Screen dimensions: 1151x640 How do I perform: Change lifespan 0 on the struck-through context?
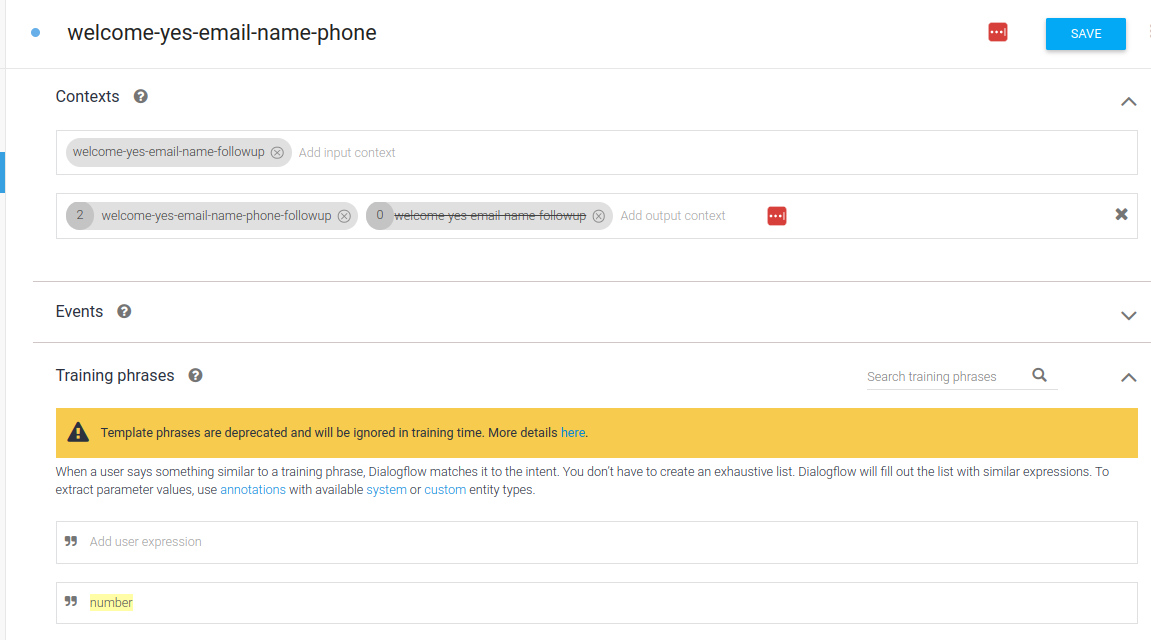coord(380,216)
